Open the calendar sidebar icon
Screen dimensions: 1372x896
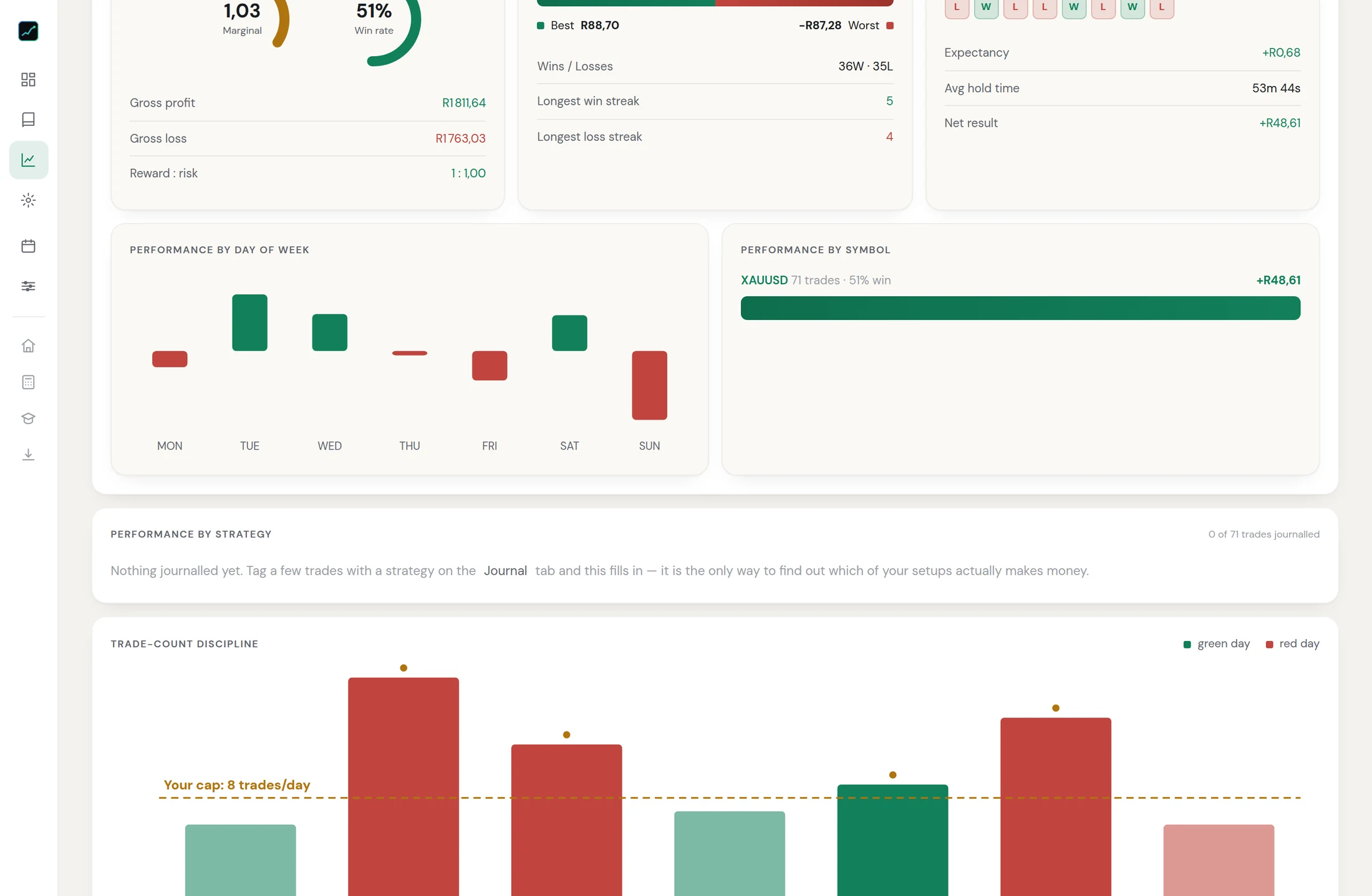(28, 246)
